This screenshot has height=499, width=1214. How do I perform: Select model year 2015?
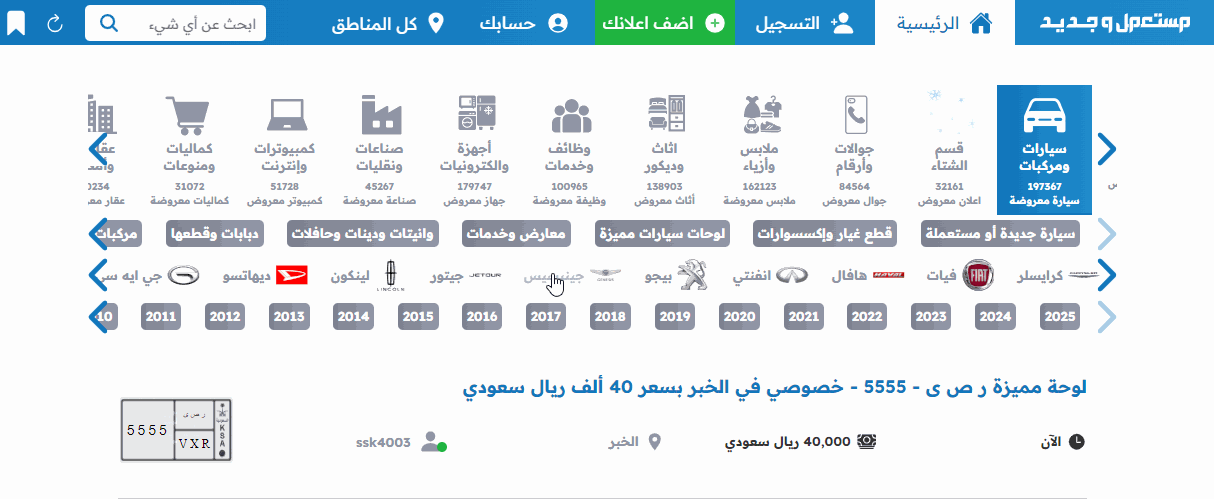click(x=418, y=317)
